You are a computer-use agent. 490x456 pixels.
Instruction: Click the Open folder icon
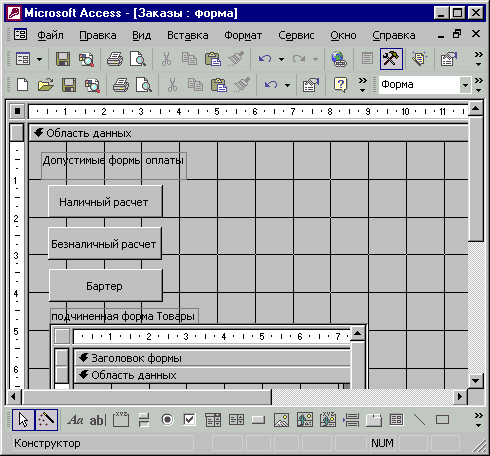[45, 85]
